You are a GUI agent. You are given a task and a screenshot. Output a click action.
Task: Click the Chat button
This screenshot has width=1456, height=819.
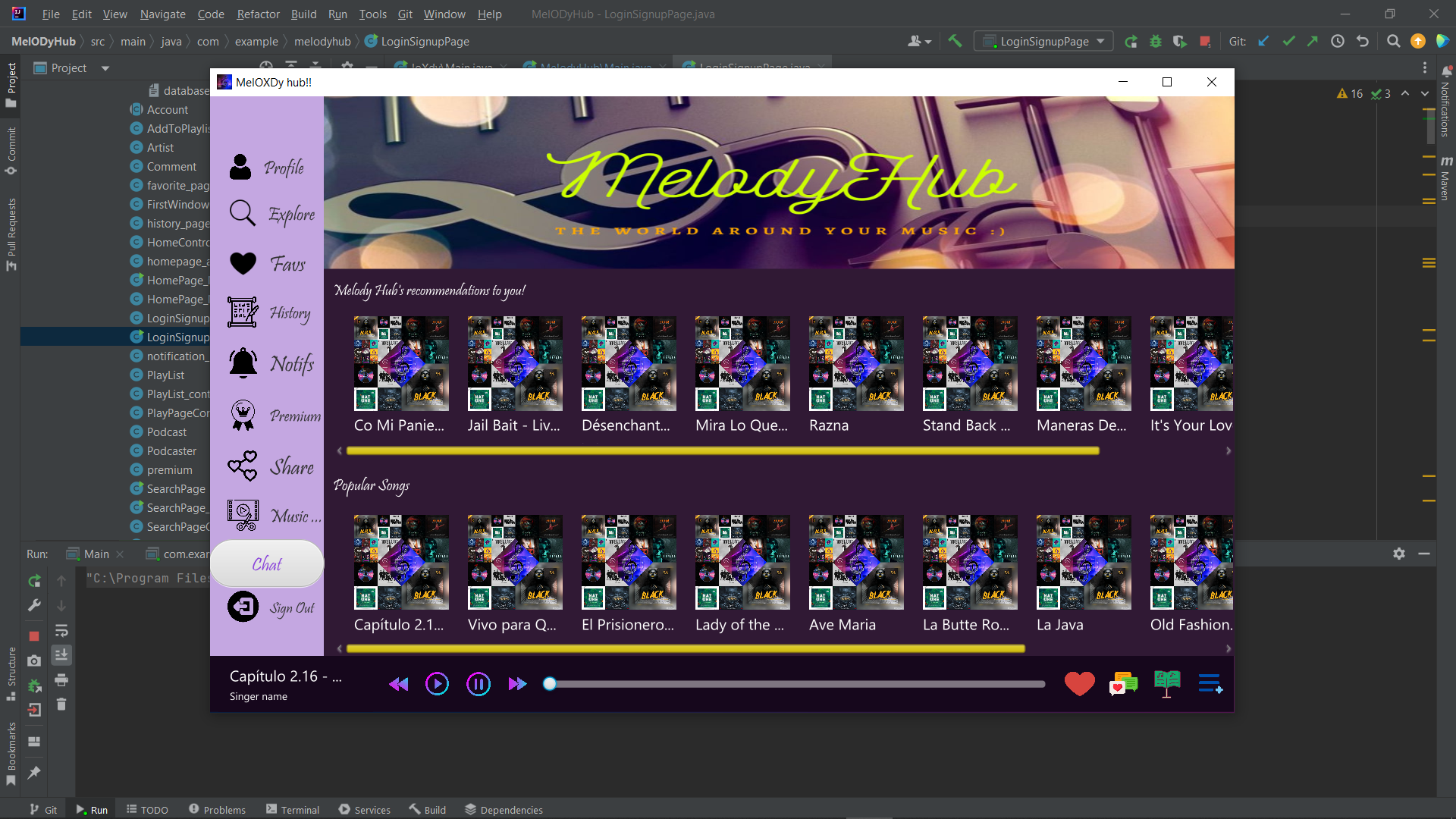[x=267, y=564]
